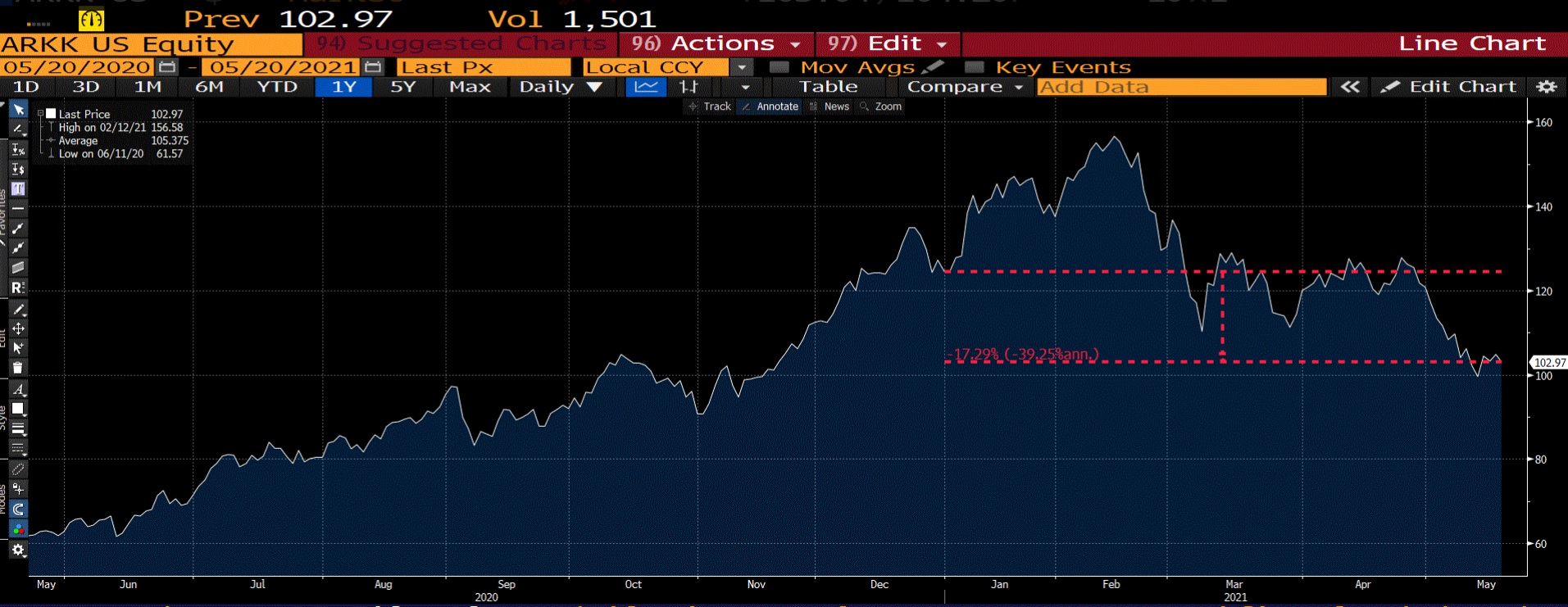Select the 3D time range tab
This screenshot has width=1568, height=607.
(86, 87)
